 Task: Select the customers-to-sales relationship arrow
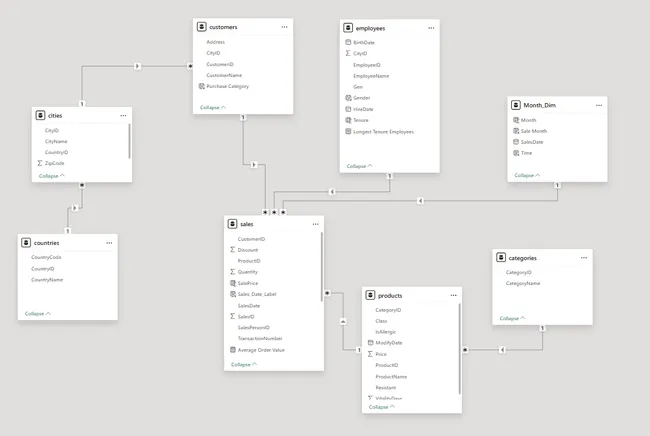tap(254, 165)
